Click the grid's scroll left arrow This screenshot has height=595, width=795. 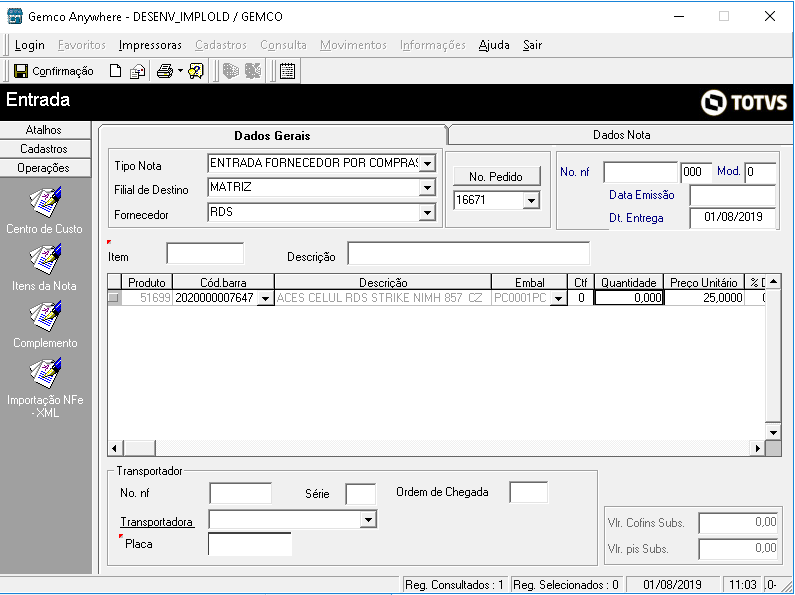tap(115, 448)
